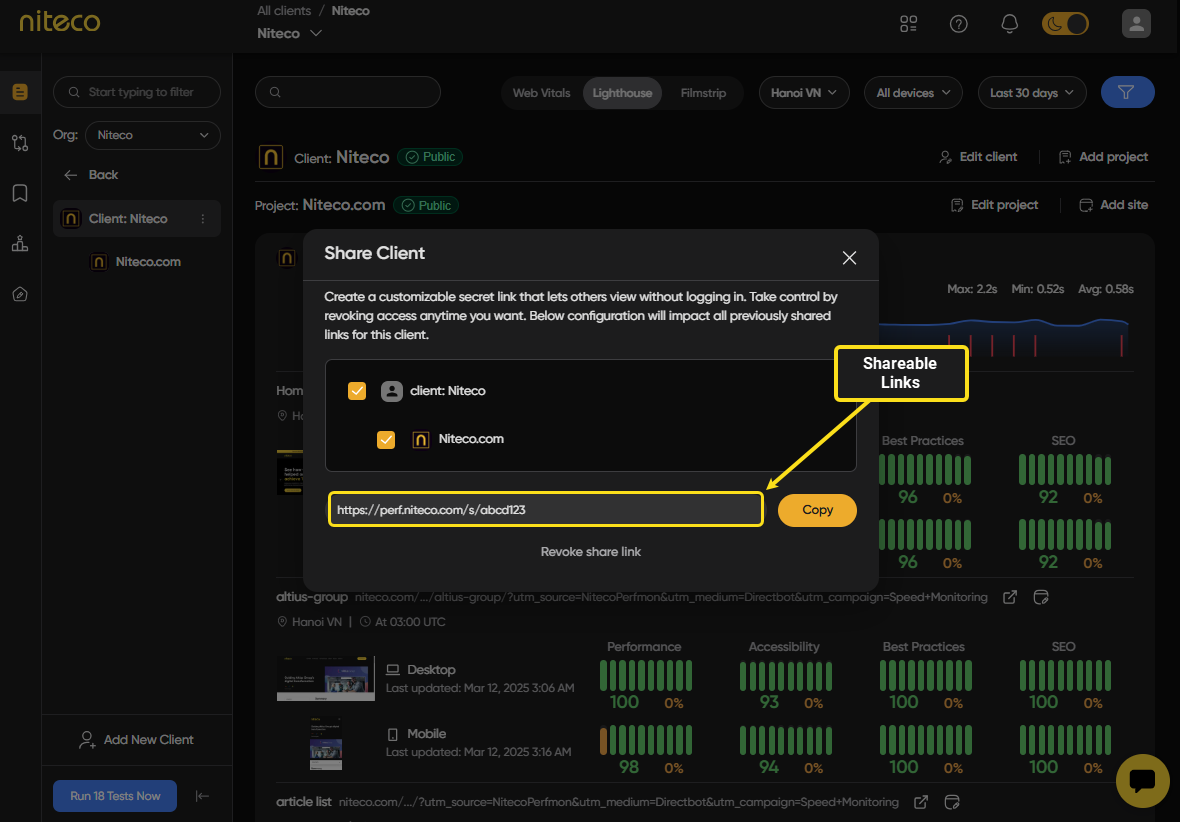This screenshot has width=1180, height=822.
Task: Click the Public badge beside Niteco.com project
Action: pyautogui.click(x=426, y=206)
